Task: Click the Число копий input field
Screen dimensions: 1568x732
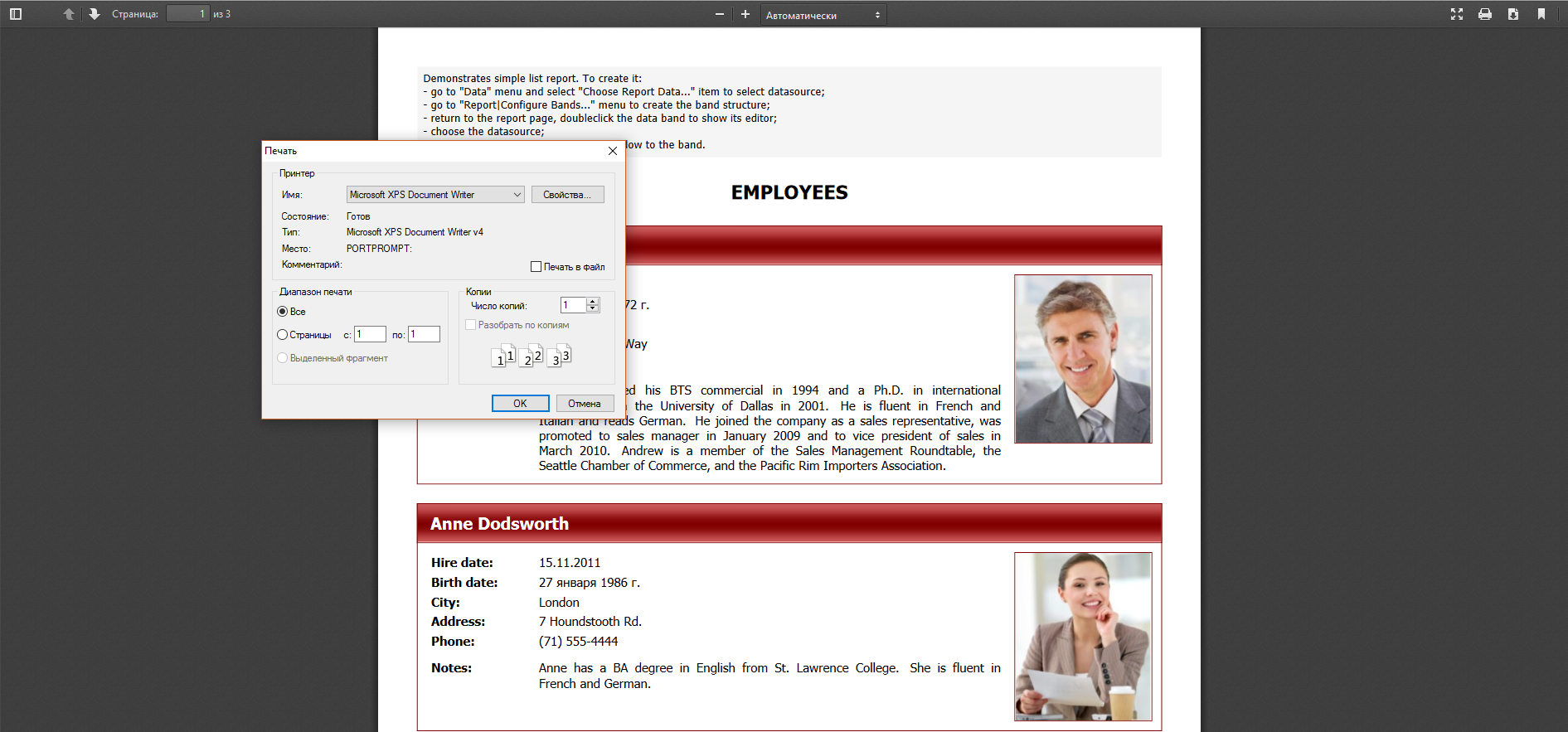Action: click(x=574, y=305)
